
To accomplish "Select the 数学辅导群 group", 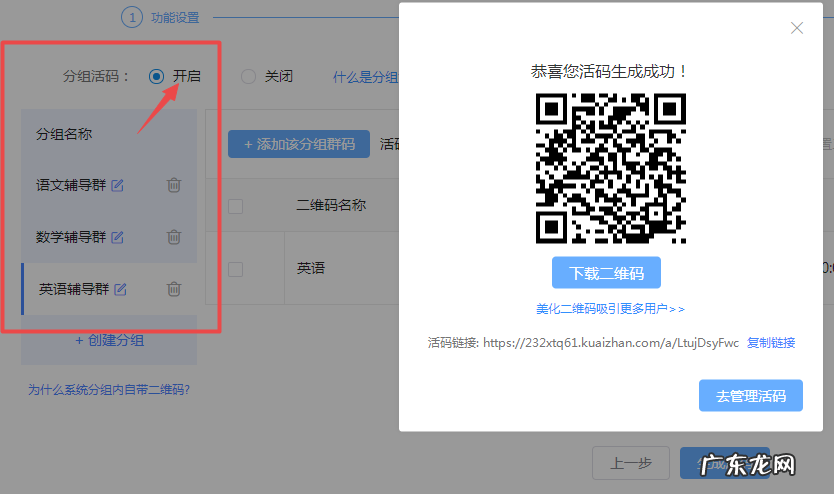I will pos(71,237).
